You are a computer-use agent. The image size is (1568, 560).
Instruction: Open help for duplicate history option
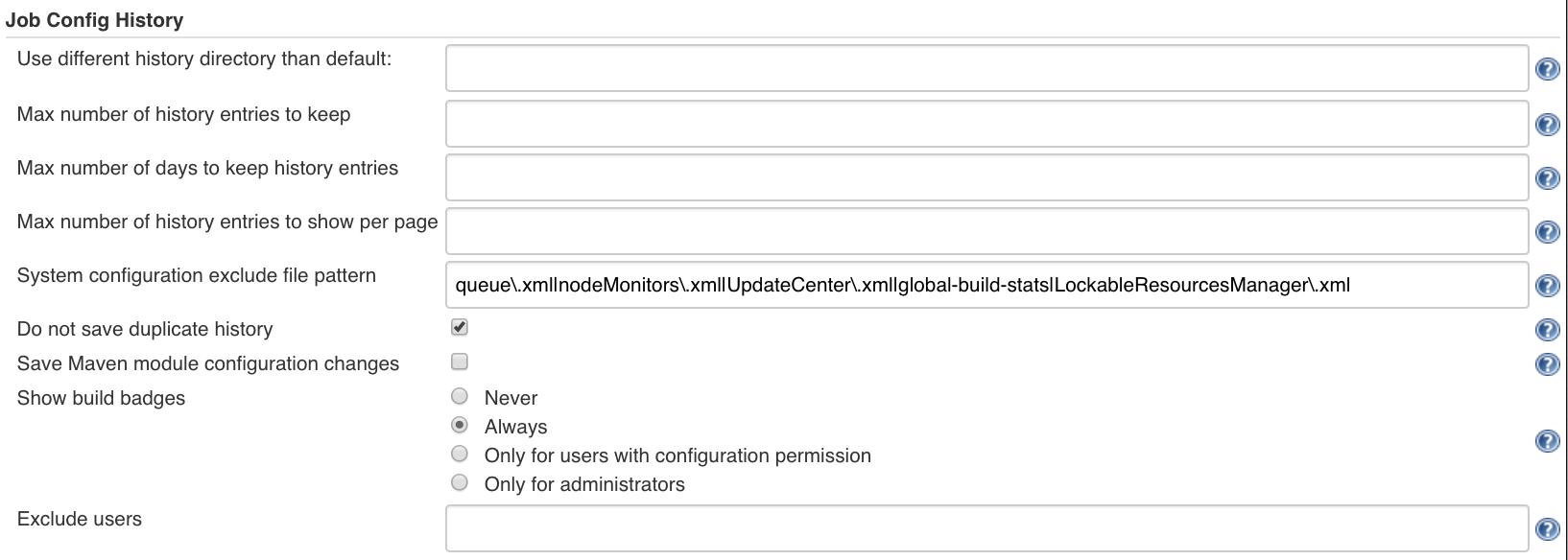pos(1547,329)
